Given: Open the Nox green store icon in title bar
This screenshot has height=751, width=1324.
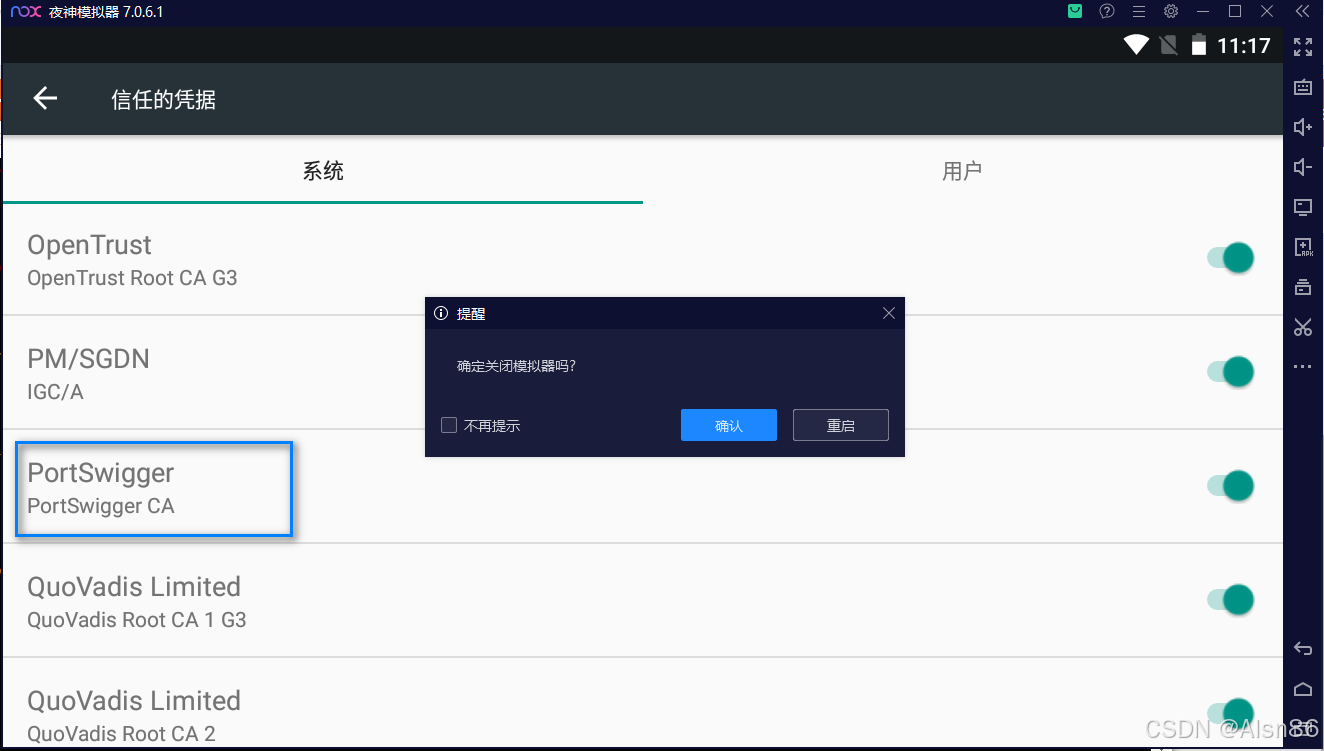Looking at the screenshot, I should point(1075,12).
